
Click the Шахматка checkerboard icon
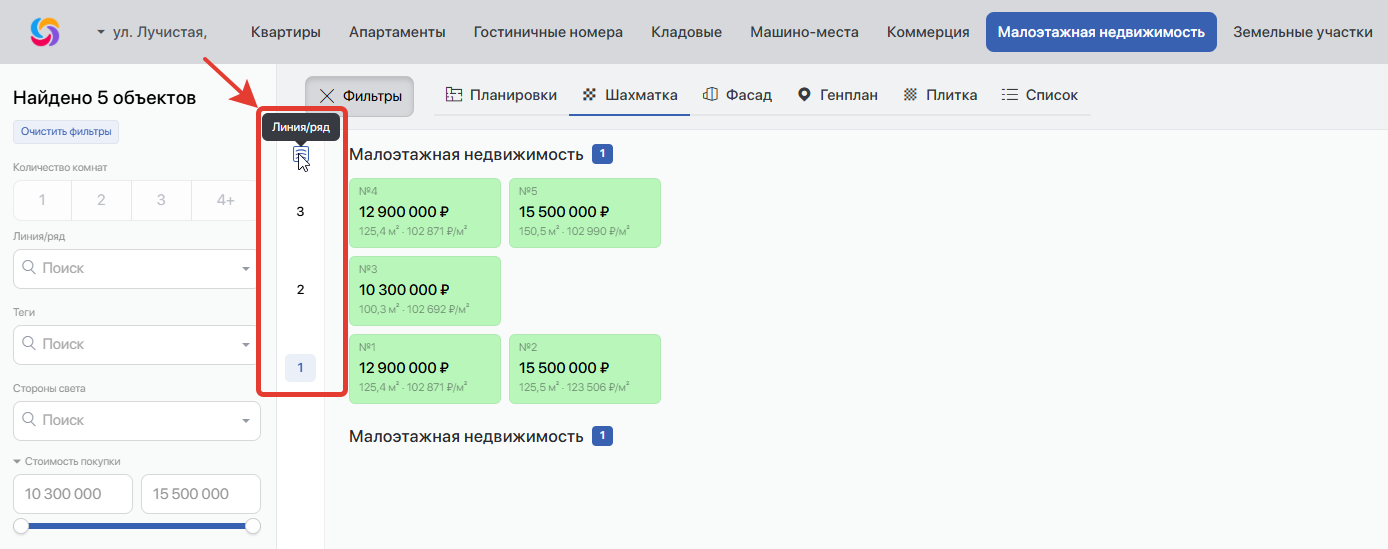[589, 95]
